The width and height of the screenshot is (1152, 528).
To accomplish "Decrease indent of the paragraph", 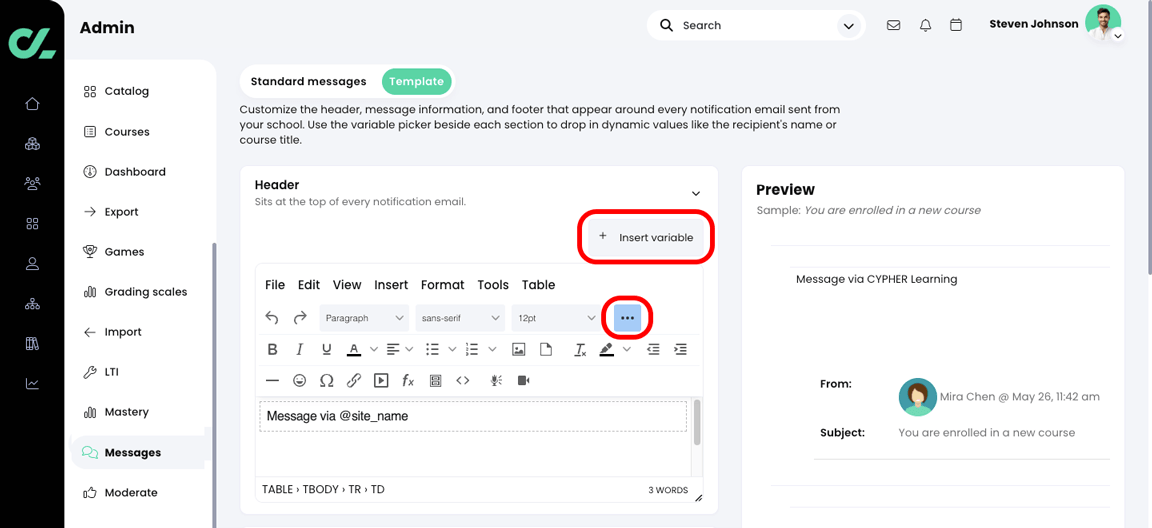I will (653, 350).
